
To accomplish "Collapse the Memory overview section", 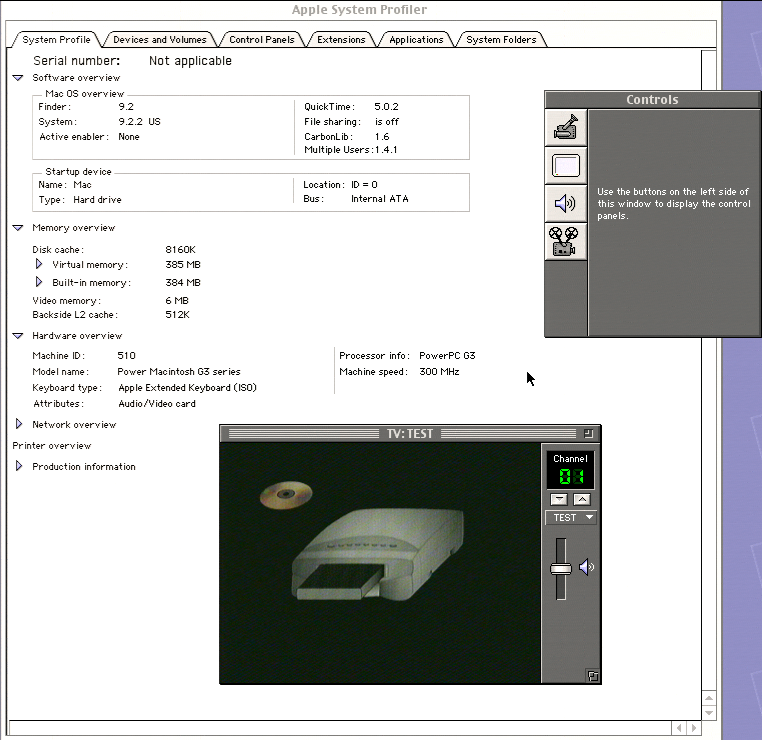I will tap(18, 228).
